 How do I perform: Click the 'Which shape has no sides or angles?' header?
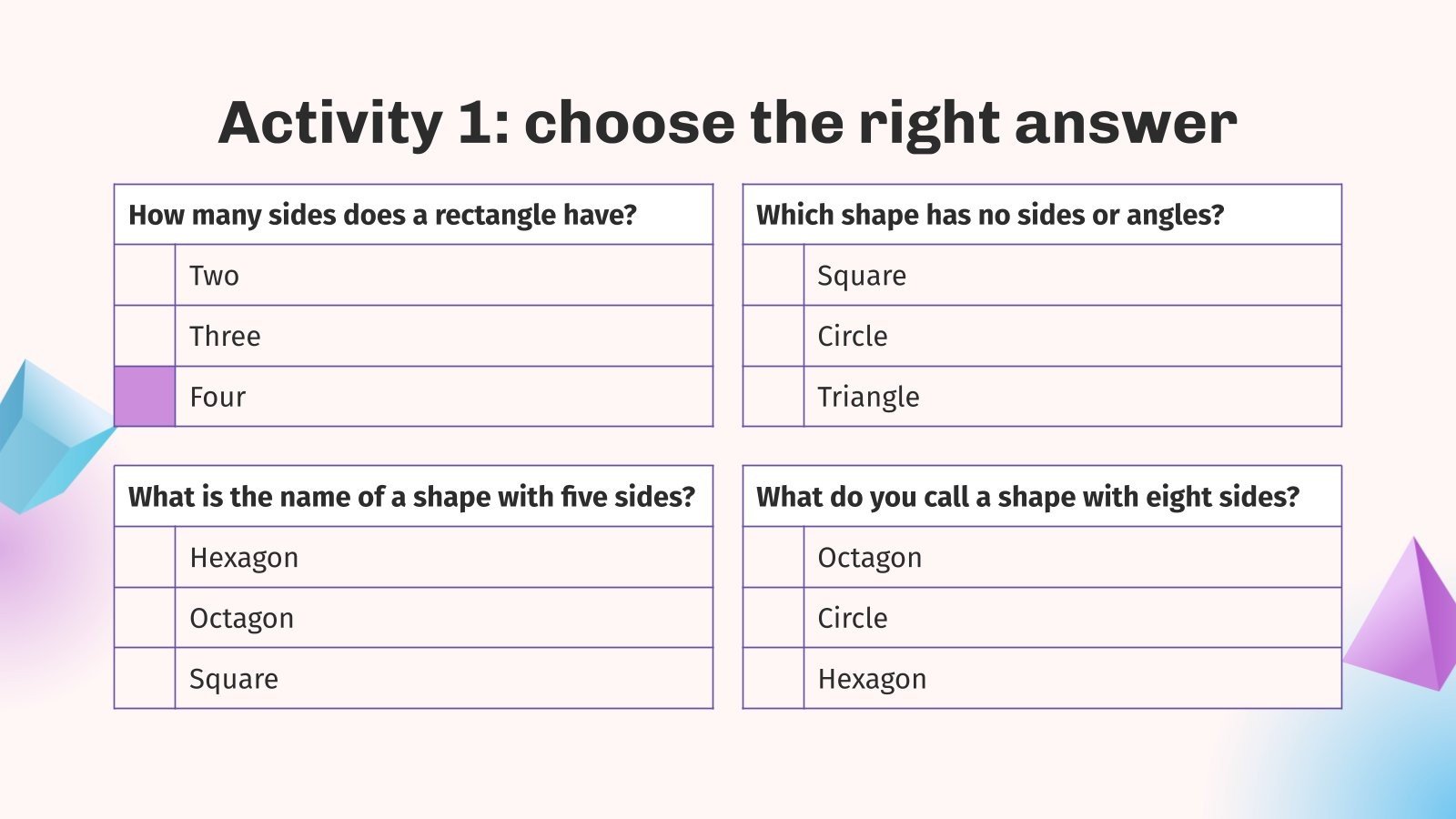click(990, 215)
